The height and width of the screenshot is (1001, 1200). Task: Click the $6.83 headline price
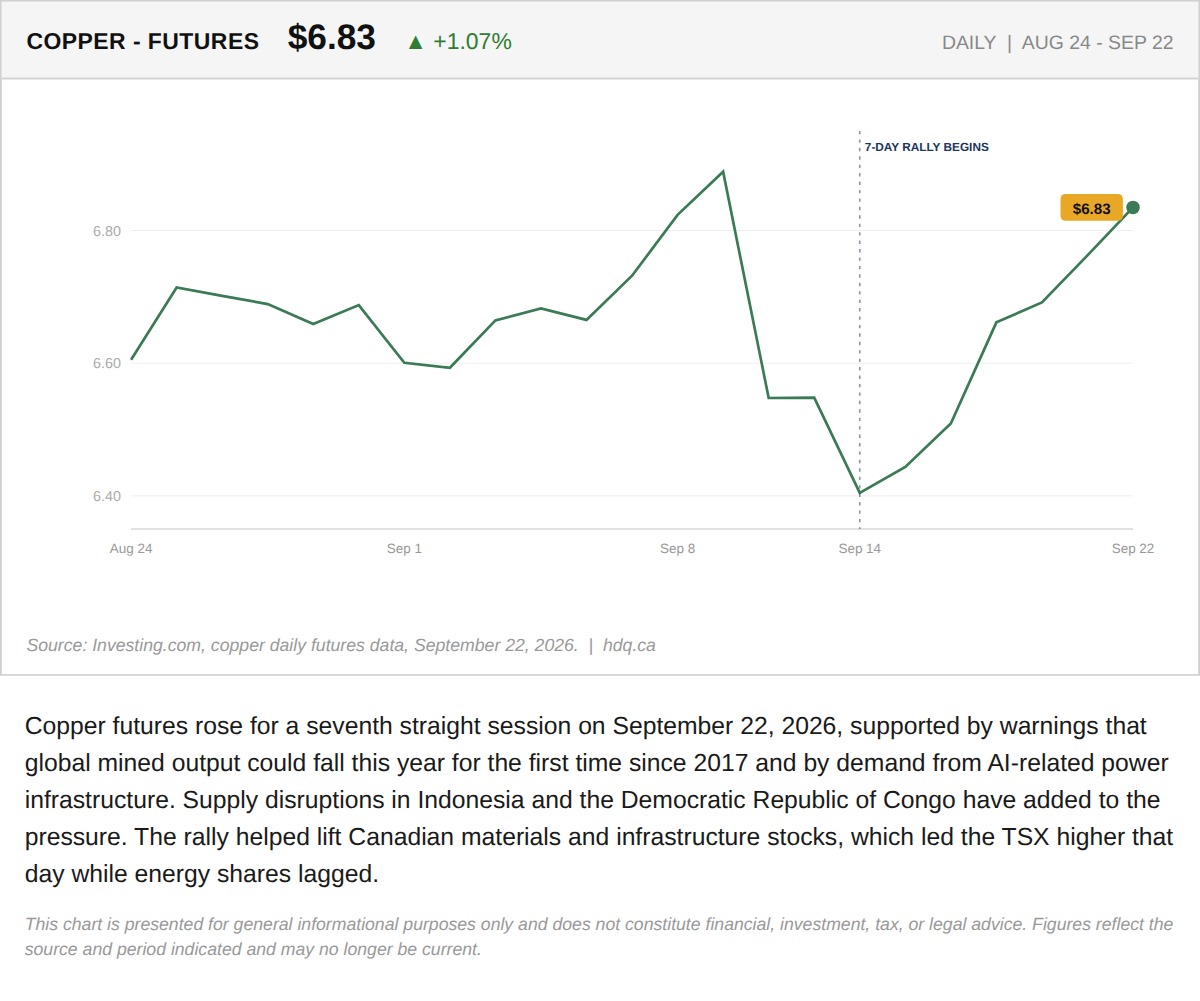[331, 38]
